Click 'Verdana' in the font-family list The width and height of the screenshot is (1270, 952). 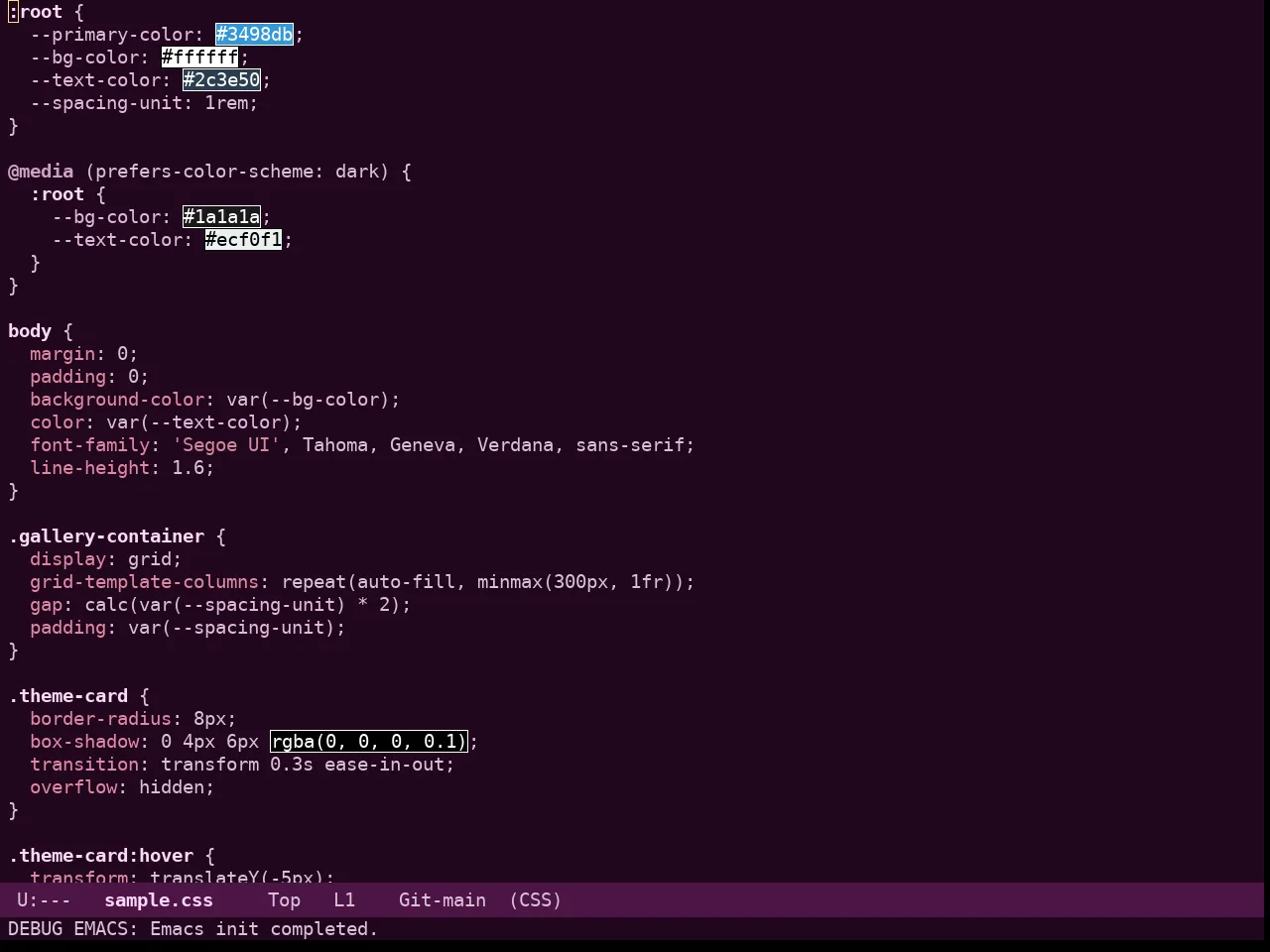click(x=516, y=445)
